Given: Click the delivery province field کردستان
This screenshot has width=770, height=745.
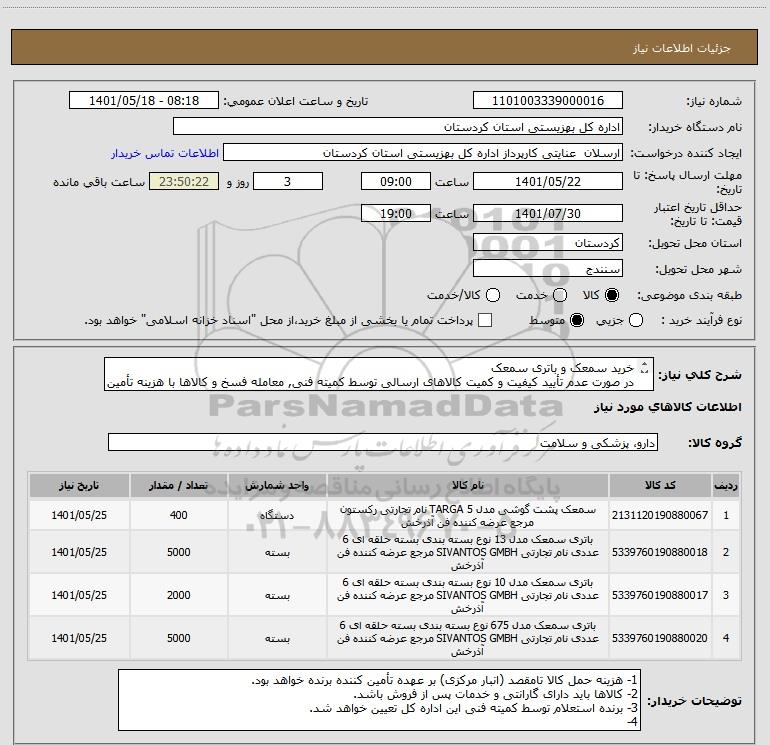Looking at the screenshot, I should 548,243.
